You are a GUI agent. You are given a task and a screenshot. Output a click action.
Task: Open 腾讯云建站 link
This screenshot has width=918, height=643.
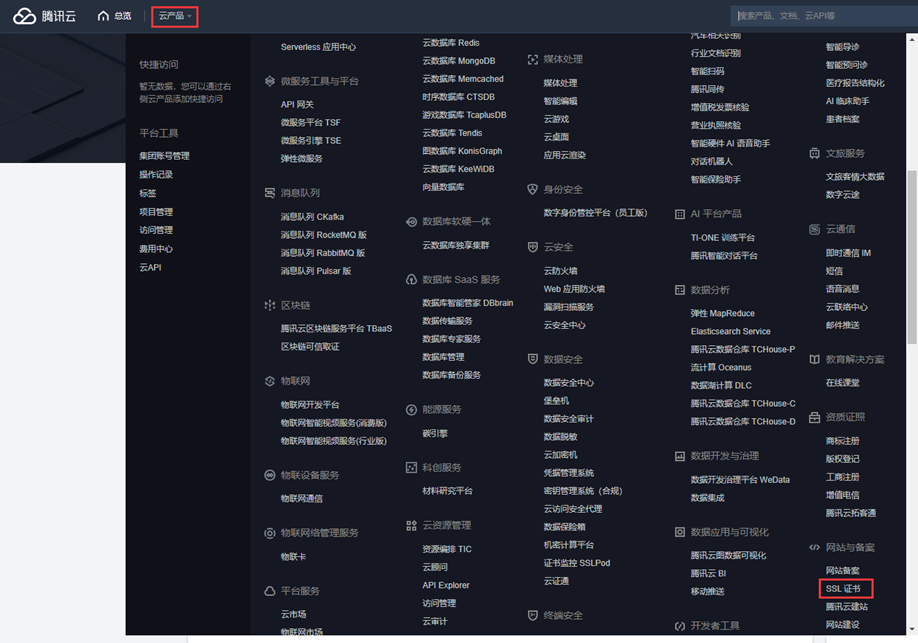tap(847, 607)
